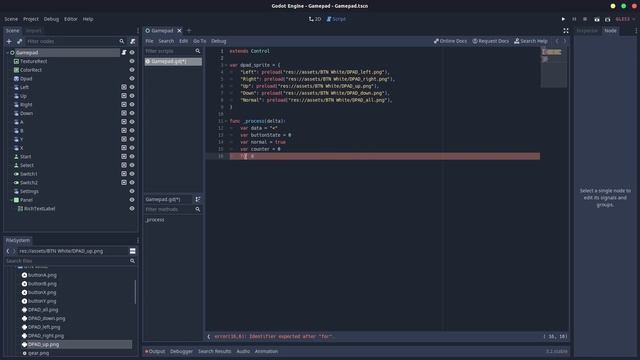Click the script minimap
Image resolution: width=640 pixels, height=360 pixels.
tap(553, 67)
